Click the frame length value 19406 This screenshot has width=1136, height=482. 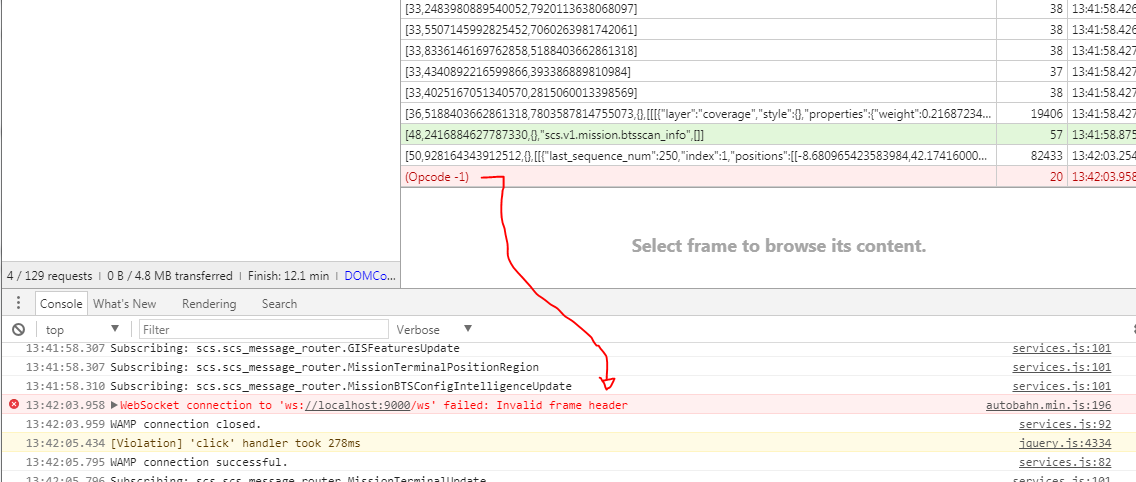pyautogui.click(x=1047, y=114)
